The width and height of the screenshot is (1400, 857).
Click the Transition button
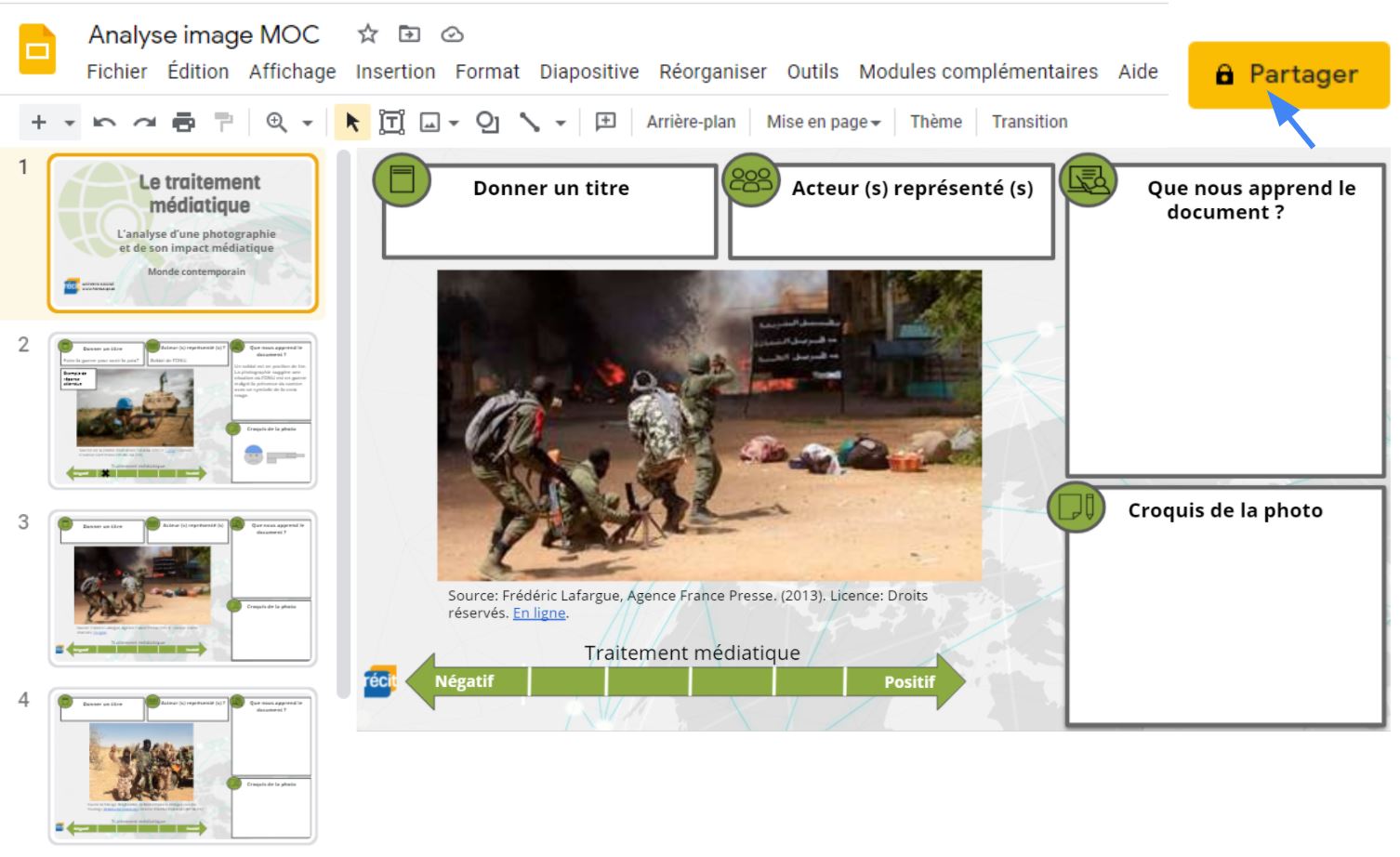click(x=1029, y=122)
